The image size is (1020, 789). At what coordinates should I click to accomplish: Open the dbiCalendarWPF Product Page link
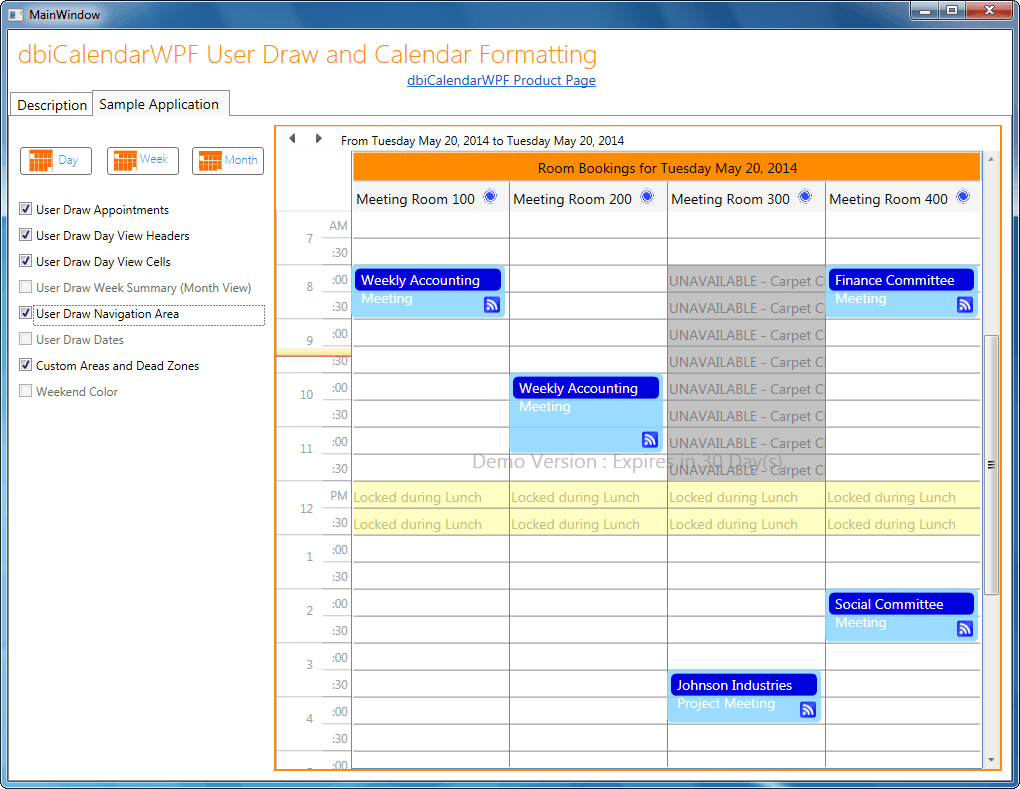click(501, 80)
